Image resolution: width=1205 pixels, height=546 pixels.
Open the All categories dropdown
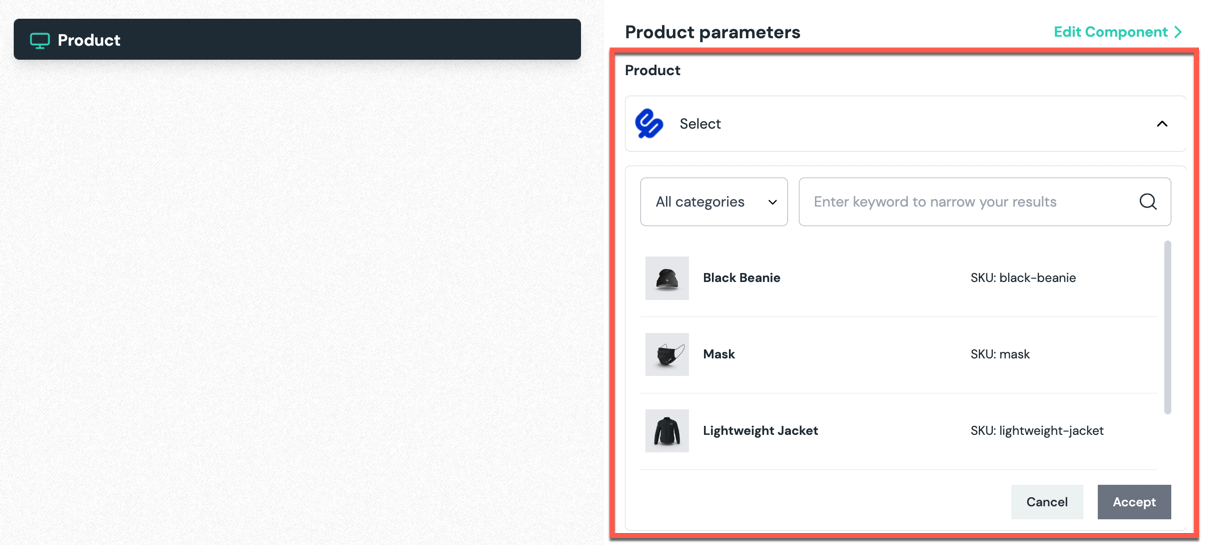[714, 202]
